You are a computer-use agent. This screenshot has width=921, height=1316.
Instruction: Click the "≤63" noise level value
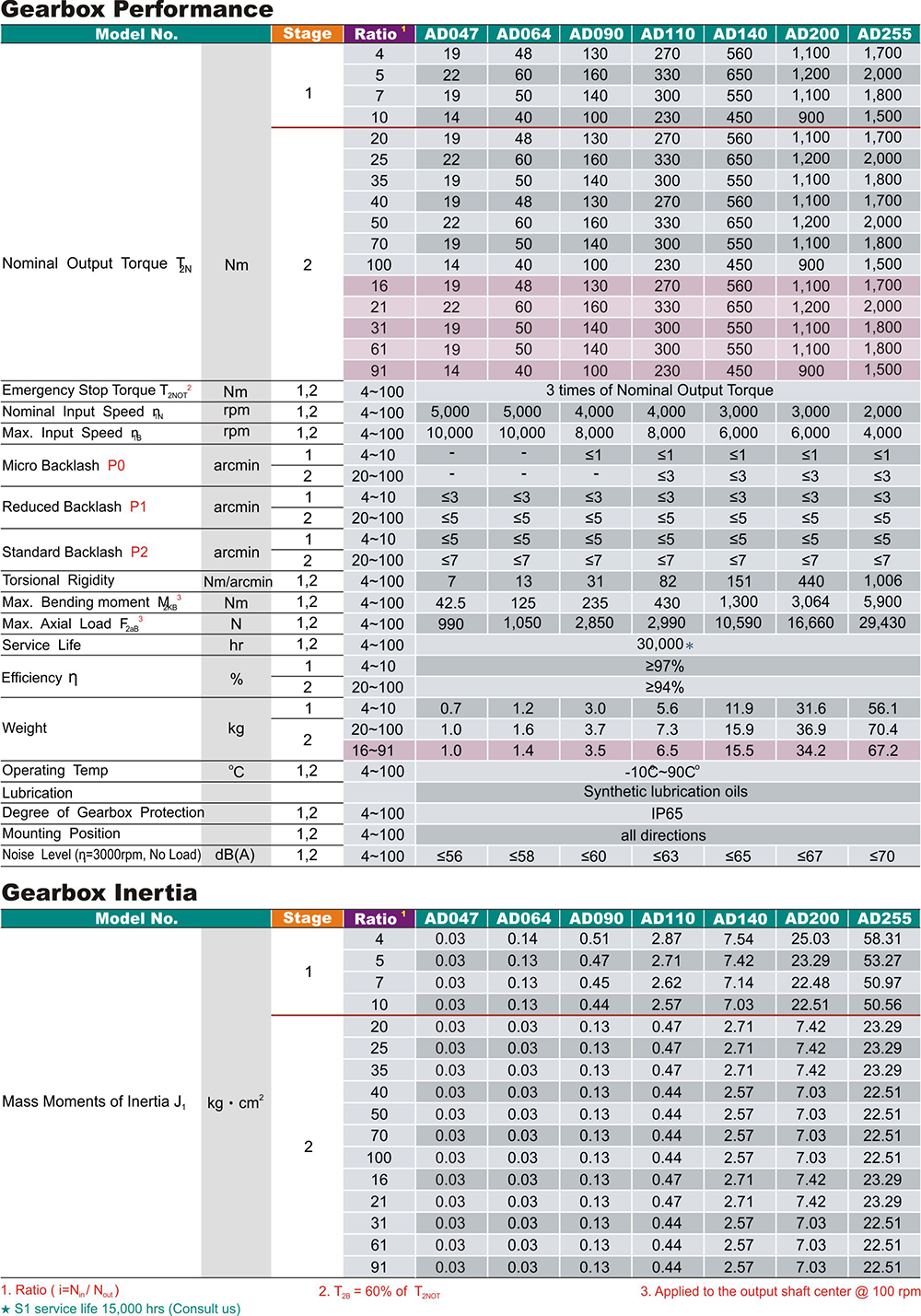(666, 856)
